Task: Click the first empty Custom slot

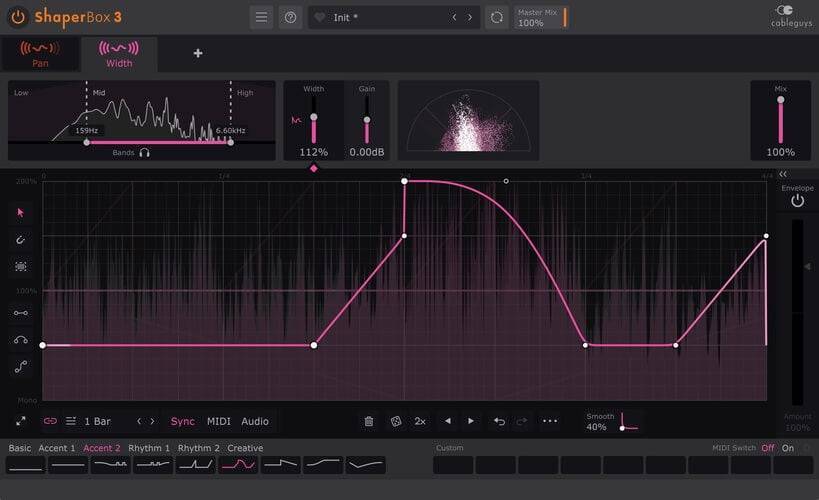Action: (x=453, y=465)
